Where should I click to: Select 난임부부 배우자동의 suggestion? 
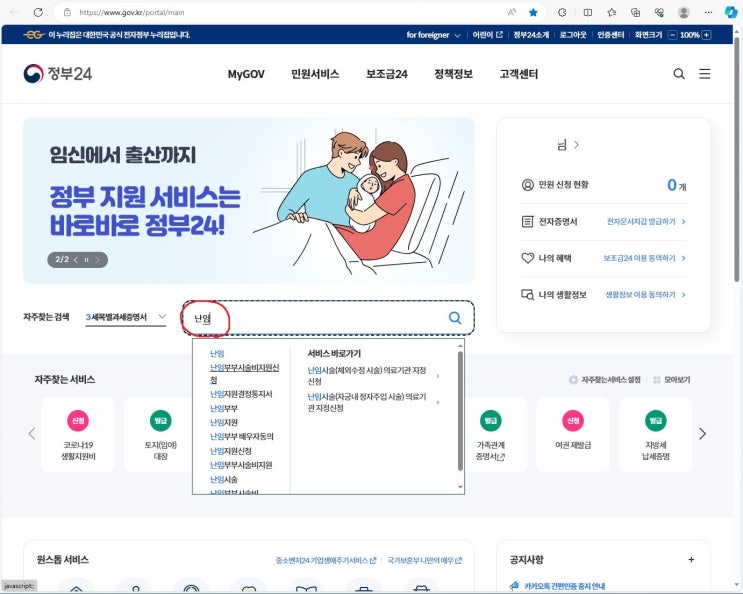242,436
